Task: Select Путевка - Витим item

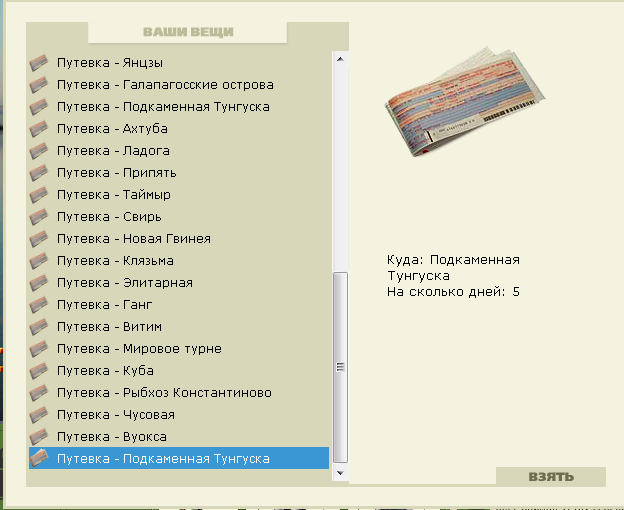Action: (x=179, y=327)
